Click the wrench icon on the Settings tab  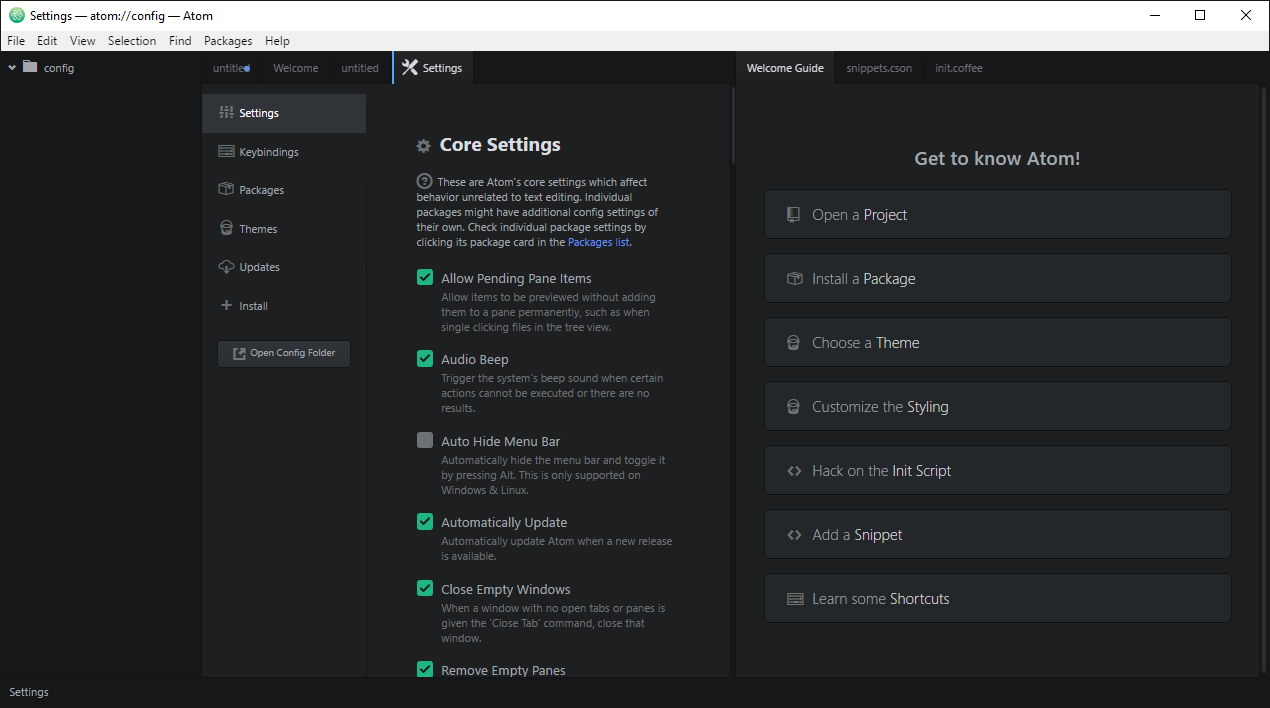(409, 67)
